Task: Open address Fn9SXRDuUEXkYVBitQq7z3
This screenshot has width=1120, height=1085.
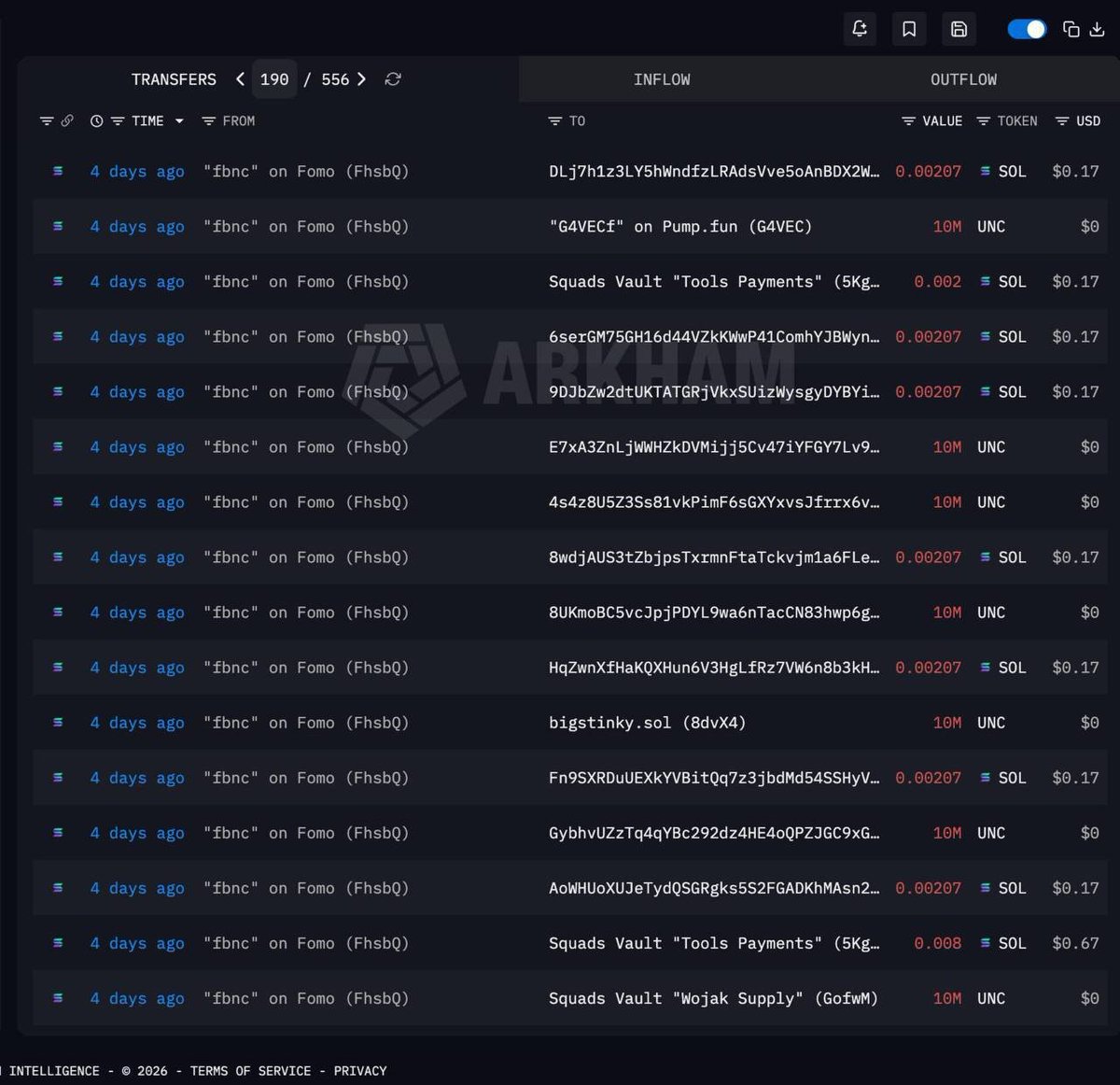Action: tap(714, 777)
